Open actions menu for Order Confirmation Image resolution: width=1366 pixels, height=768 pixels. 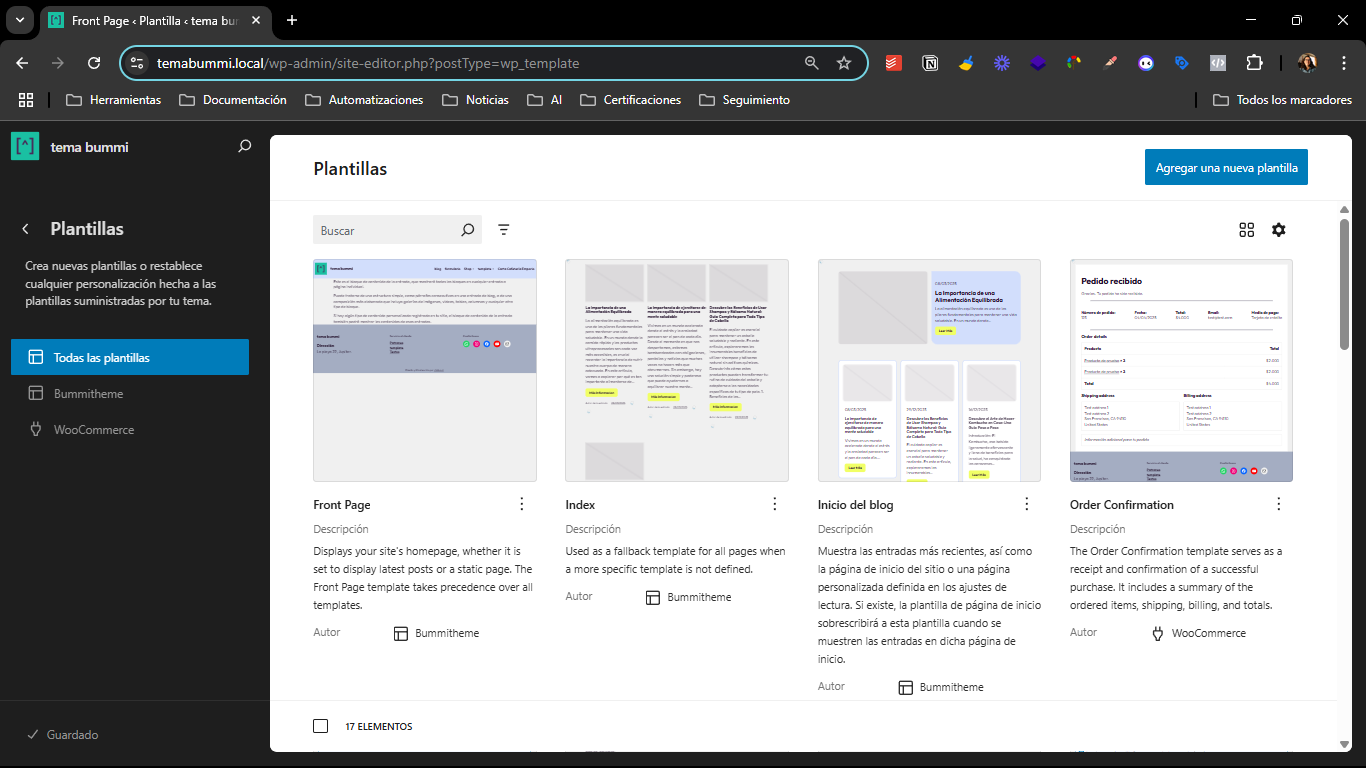click(1278, 504)
